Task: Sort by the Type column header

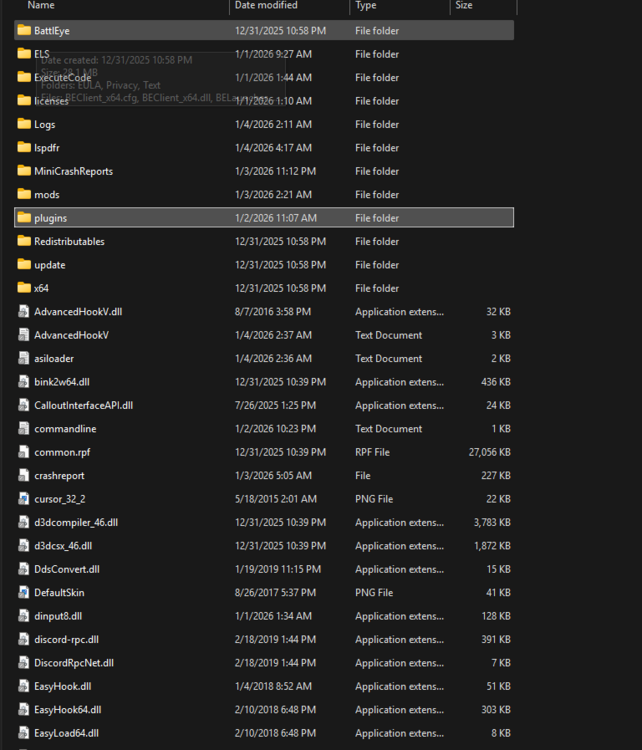Action: click(x=365, y=5)
